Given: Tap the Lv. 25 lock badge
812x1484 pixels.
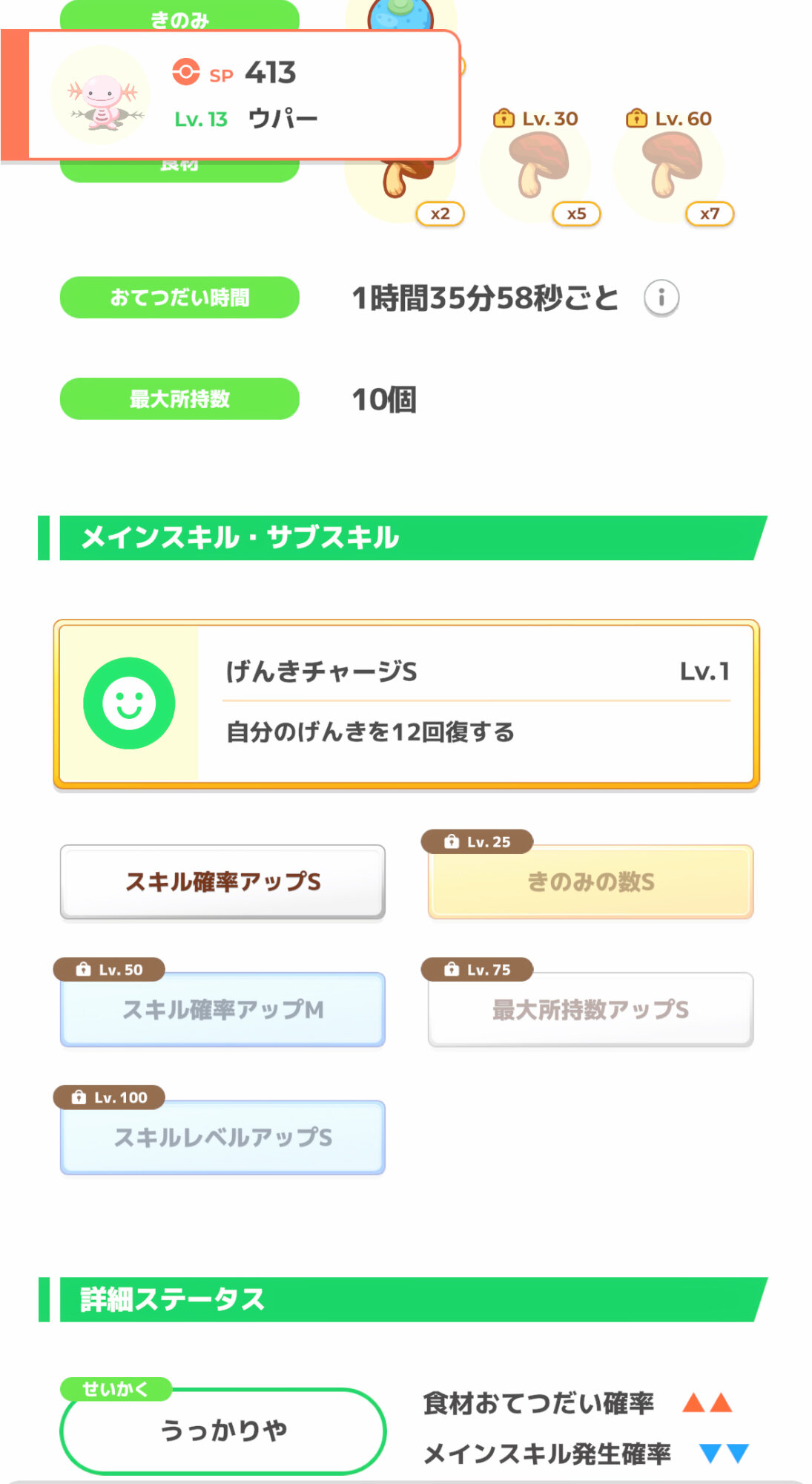Looking at the screenshot, I should click(x=478, y=841).
